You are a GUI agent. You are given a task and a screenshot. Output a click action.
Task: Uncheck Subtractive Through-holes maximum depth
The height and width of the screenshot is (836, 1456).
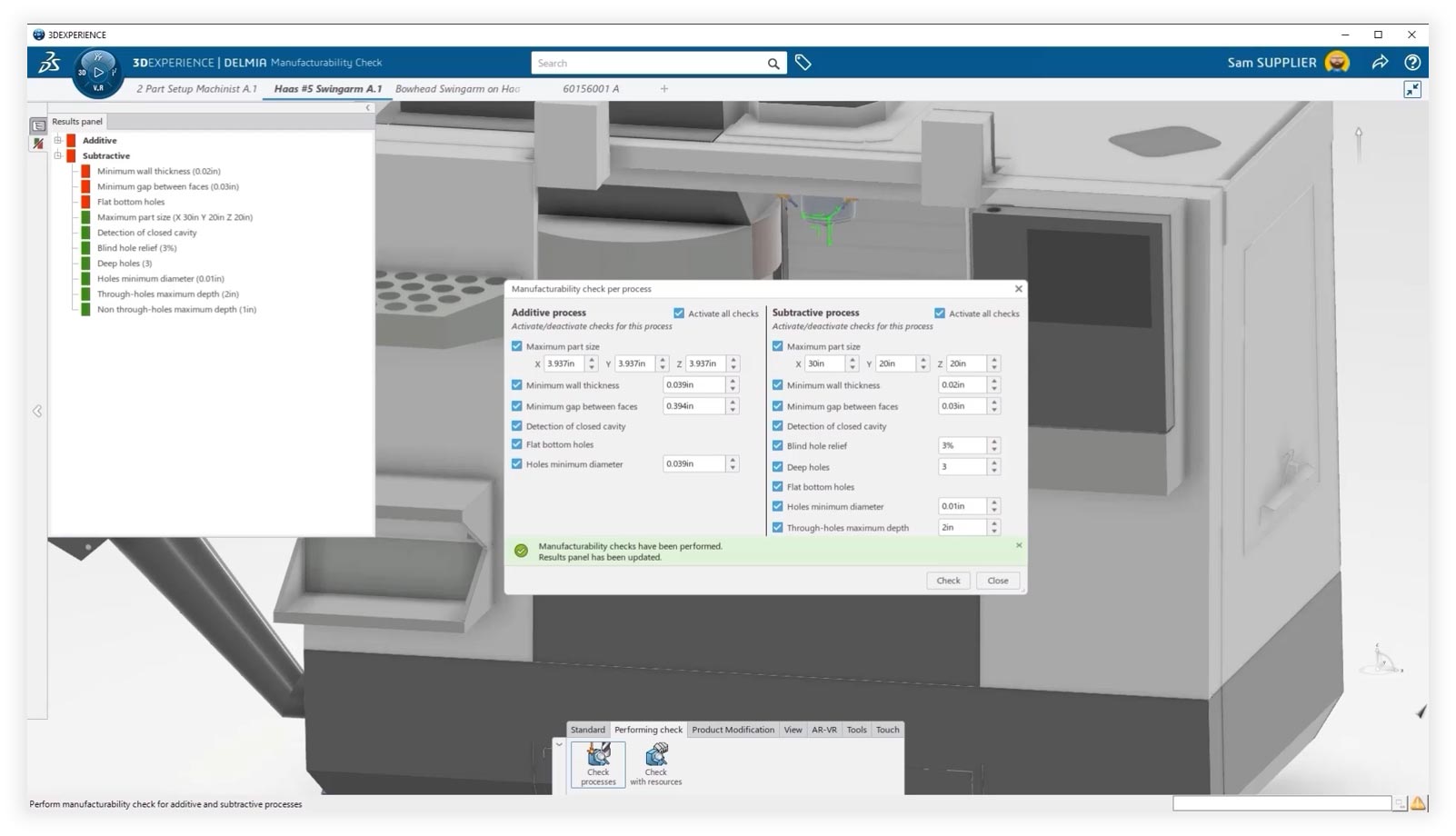coord(778,527)
